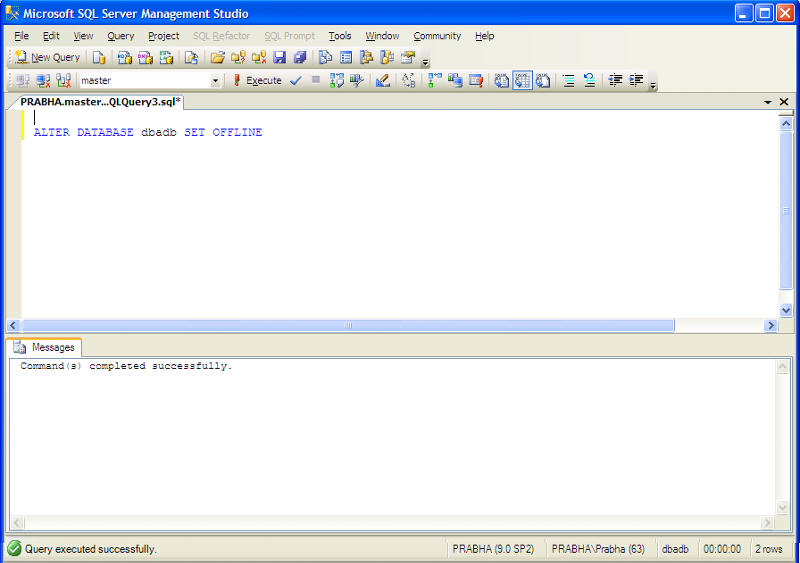Open the active files dropdown arrow
Screen dimensions: 800x563
coord(767,102)
